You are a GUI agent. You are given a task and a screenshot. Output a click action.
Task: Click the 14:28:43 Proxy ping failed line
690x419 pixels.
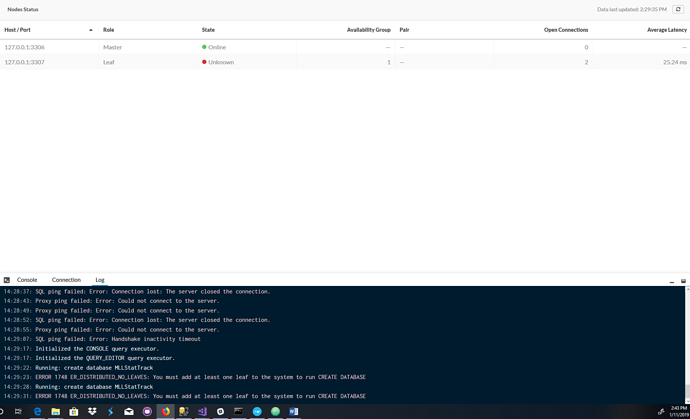[111, 301]
